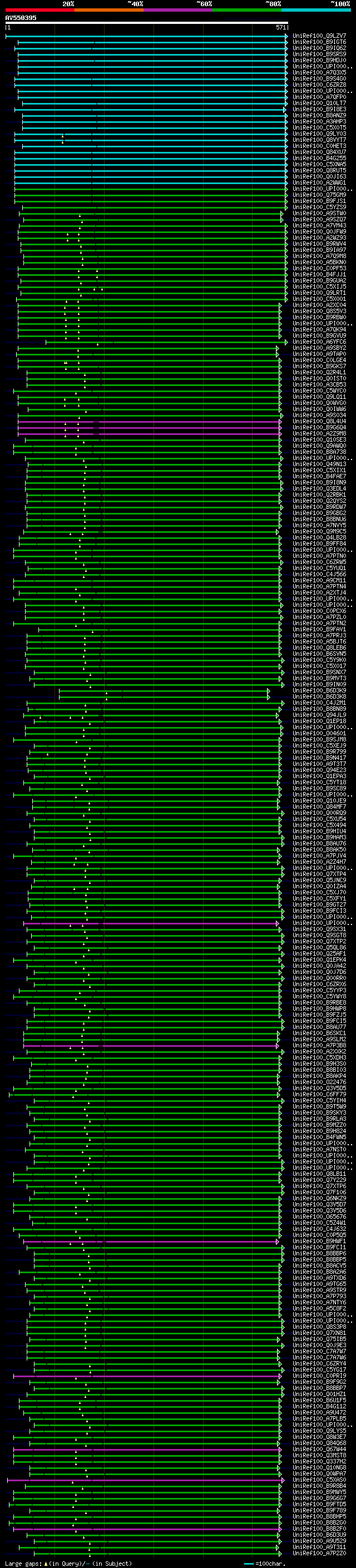Click the cyan alignment bar for UniRef100_B8ANZ9
Image resolution: width=356 pixels, height=1568 pixels.
[154, 116]
